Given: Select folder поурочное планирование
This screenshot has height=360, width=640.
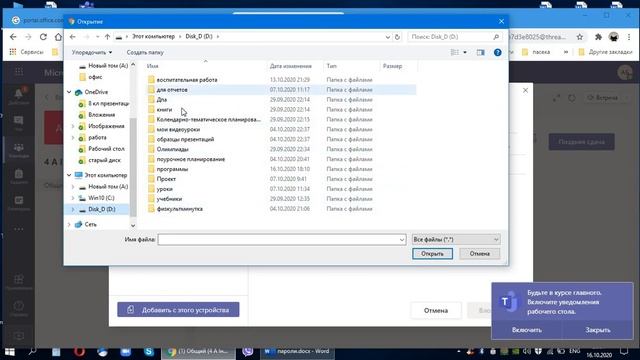Looking at the screenshot, I should pos(191,159).
